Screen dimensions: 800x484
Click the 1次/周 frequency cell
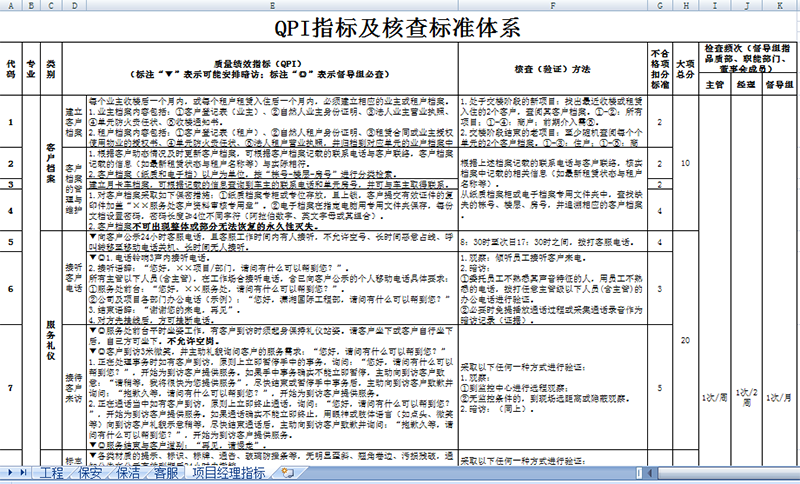click(x=715, y=397)
